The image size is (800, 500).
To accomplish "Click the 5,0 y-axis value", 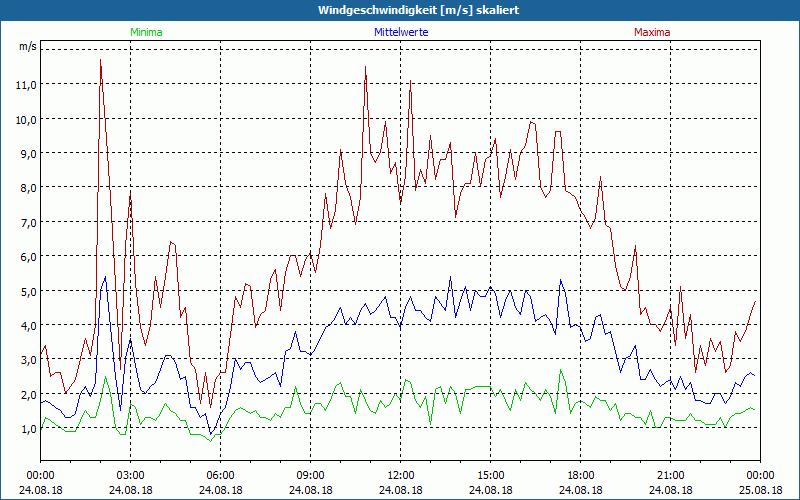I will pyautogui.click(x=29, y=291).
